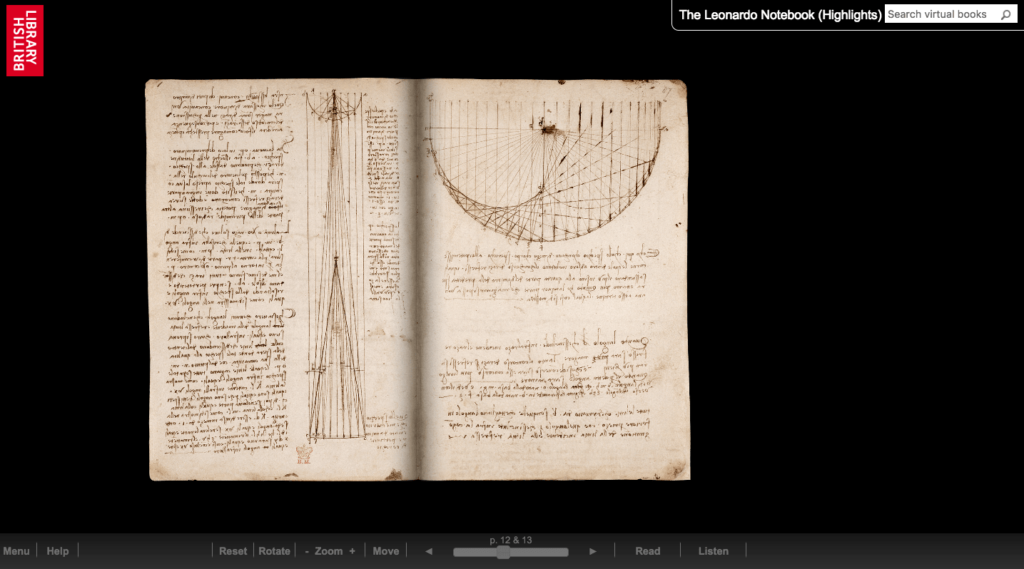Viewport: 1024px width, 569px height.
Task: Focus the Search virtual books field
Action: point(940,15)
